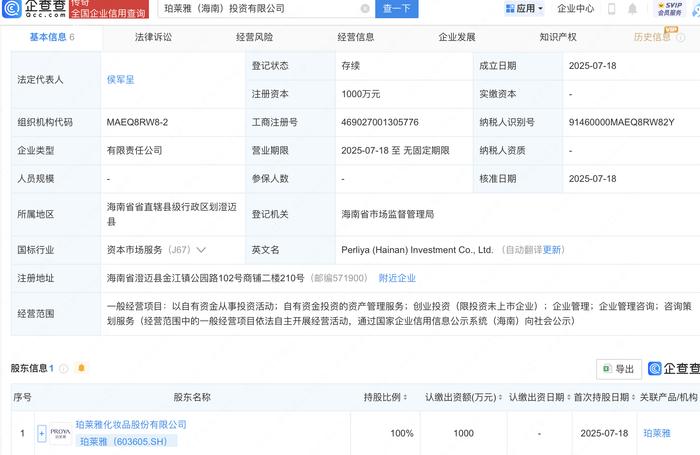Switch to the 基本信息 tab
The height and width of the screenshot is (455, 700).
[52, 37]
